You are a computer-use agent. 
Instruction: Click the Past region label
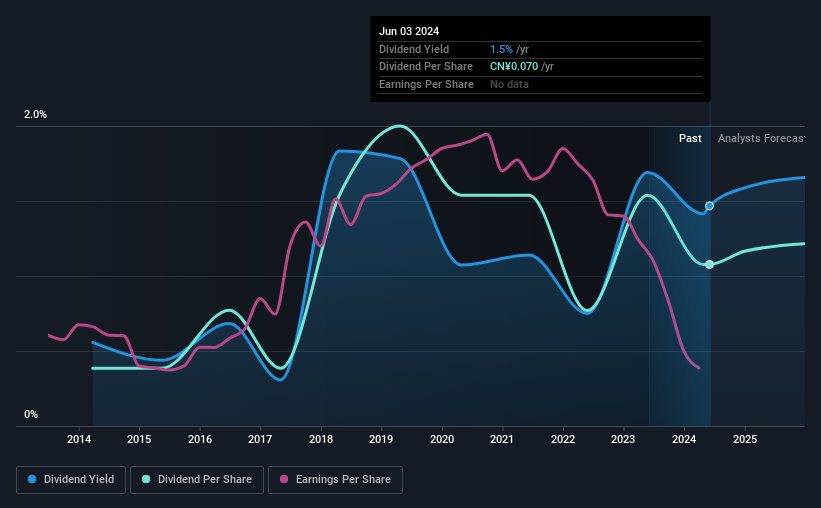click(690, 138)
